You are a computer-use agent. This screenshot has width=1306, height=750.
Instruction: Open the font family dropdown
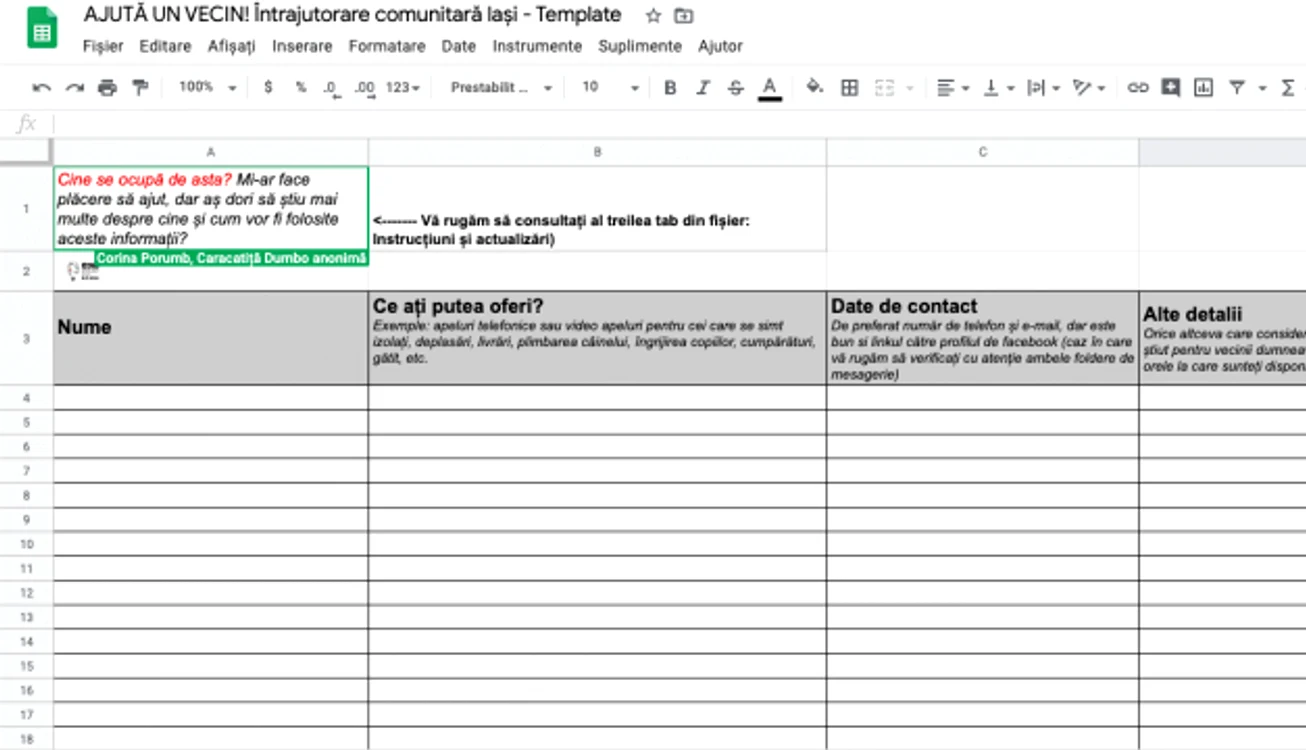tap(501, 88)
